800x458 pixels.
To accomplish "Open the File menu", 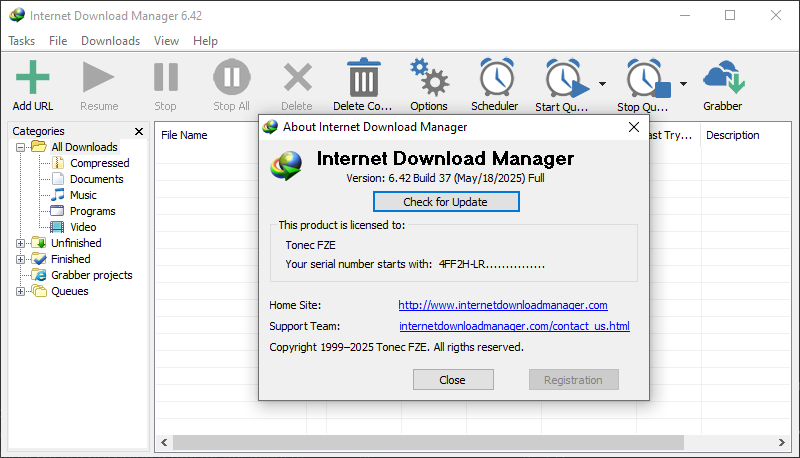I will click(x=58, y=41).
